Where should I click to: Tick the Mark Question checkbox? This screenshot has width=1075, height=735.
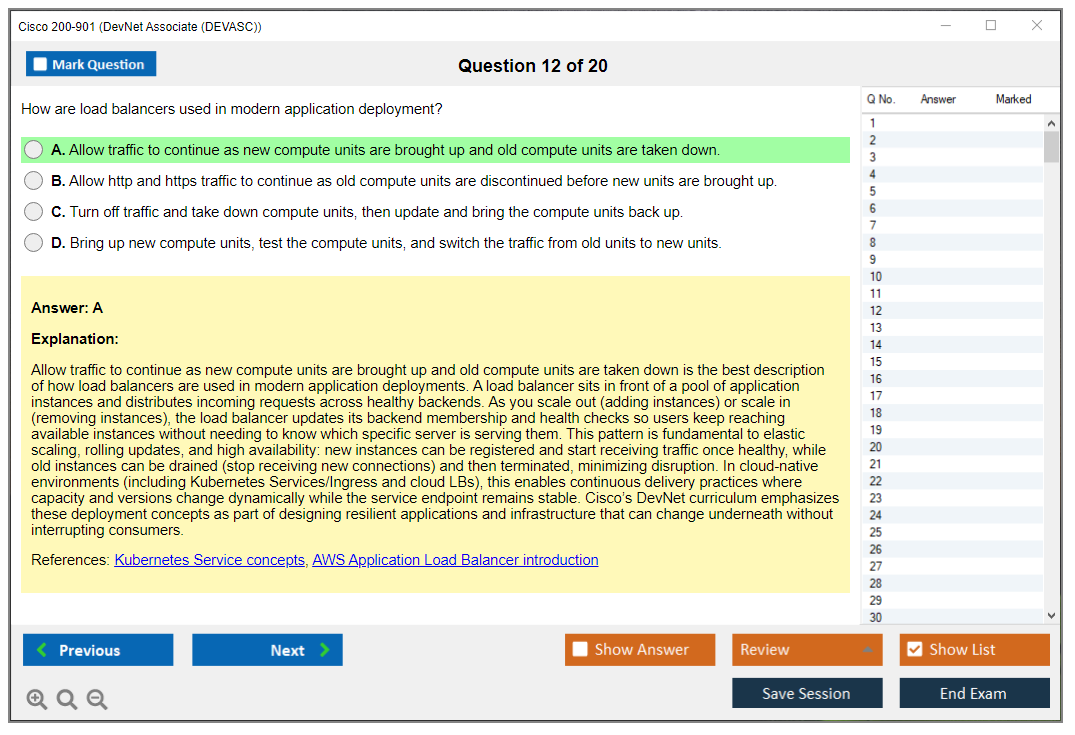click(41, 65)
